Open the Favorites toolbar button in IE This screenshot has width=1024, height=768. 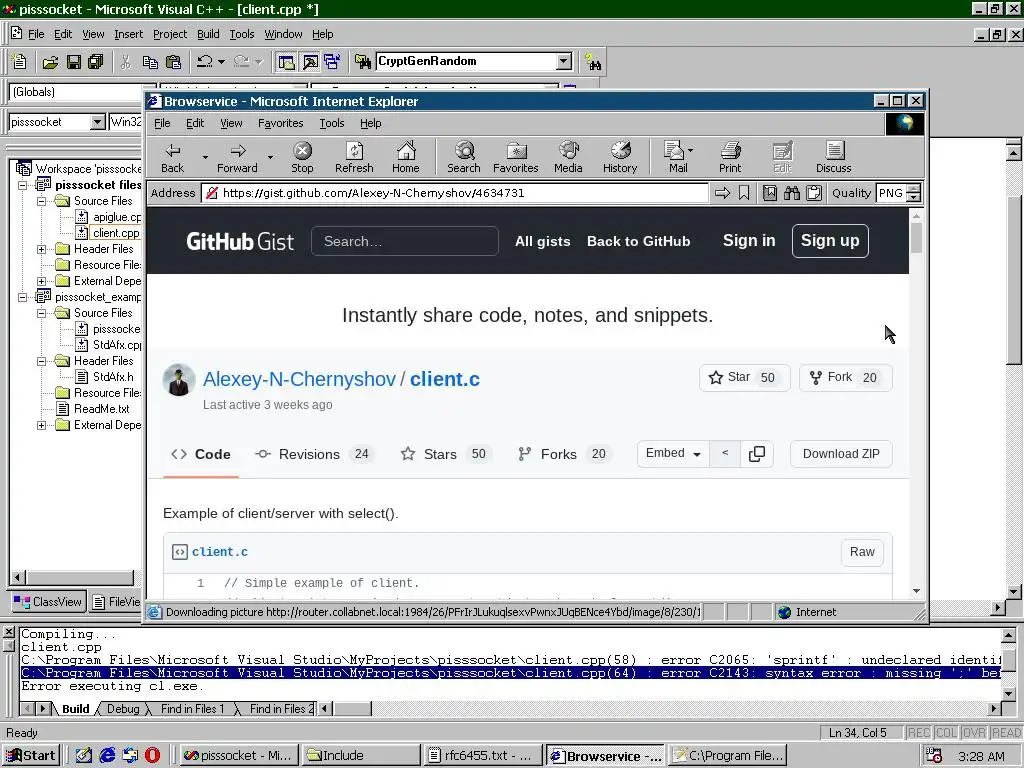pos(515,157)
